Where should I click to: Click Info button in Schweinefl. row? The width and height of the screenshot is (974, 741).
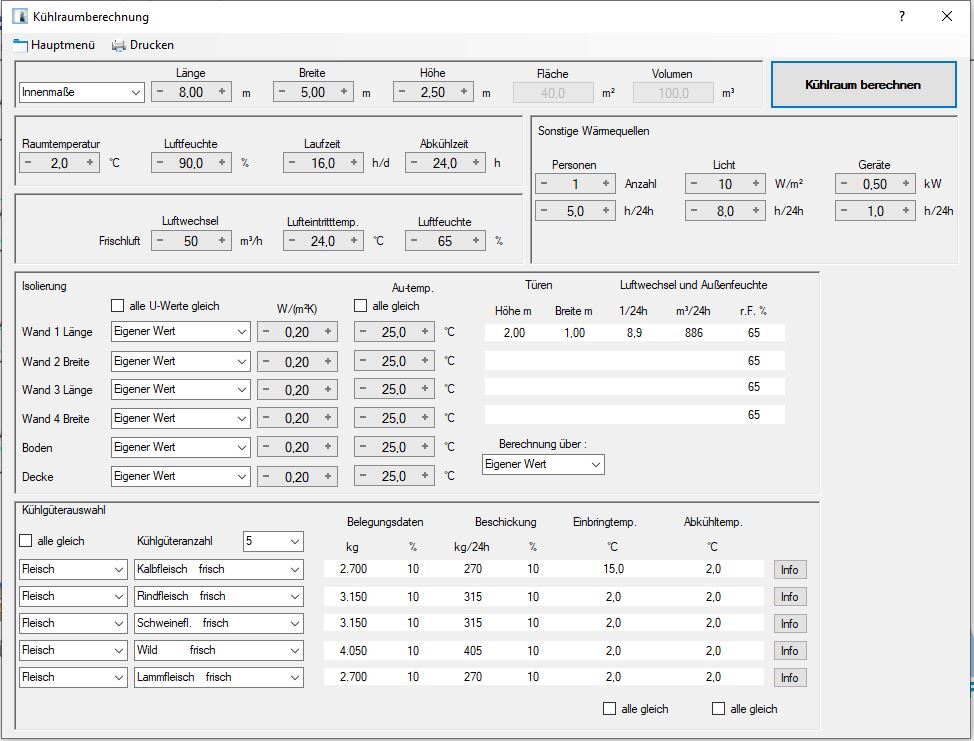pyautogui.click(x=790, y=624)
